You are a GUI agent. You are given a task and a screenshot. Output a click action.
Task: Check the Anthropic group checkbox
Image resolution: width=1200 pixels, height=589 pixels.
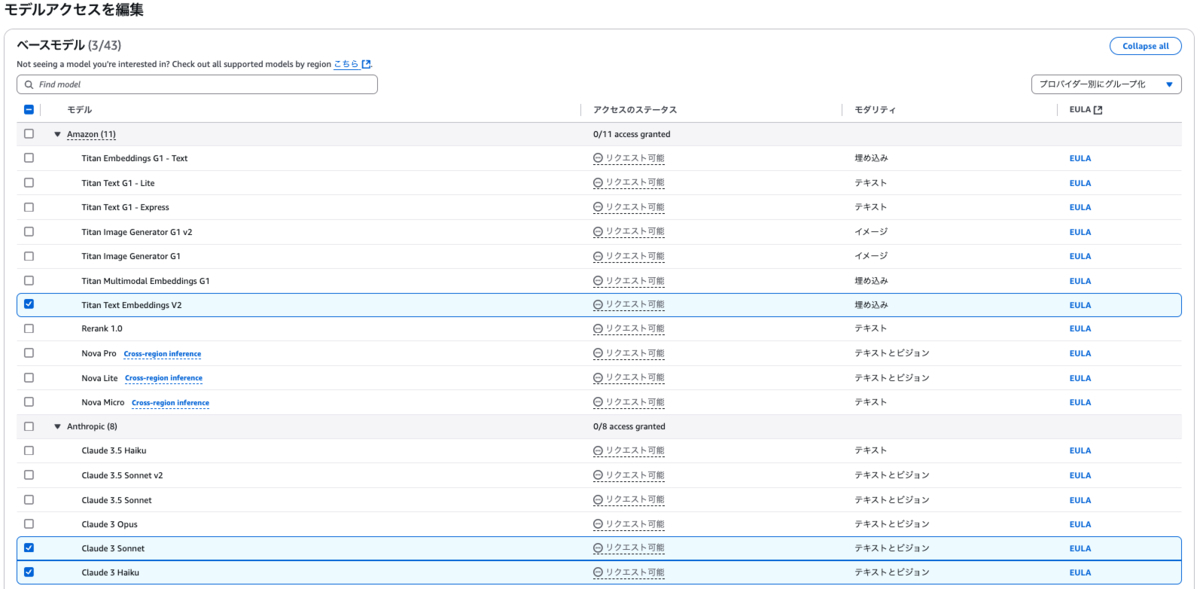tap(28, 426)
